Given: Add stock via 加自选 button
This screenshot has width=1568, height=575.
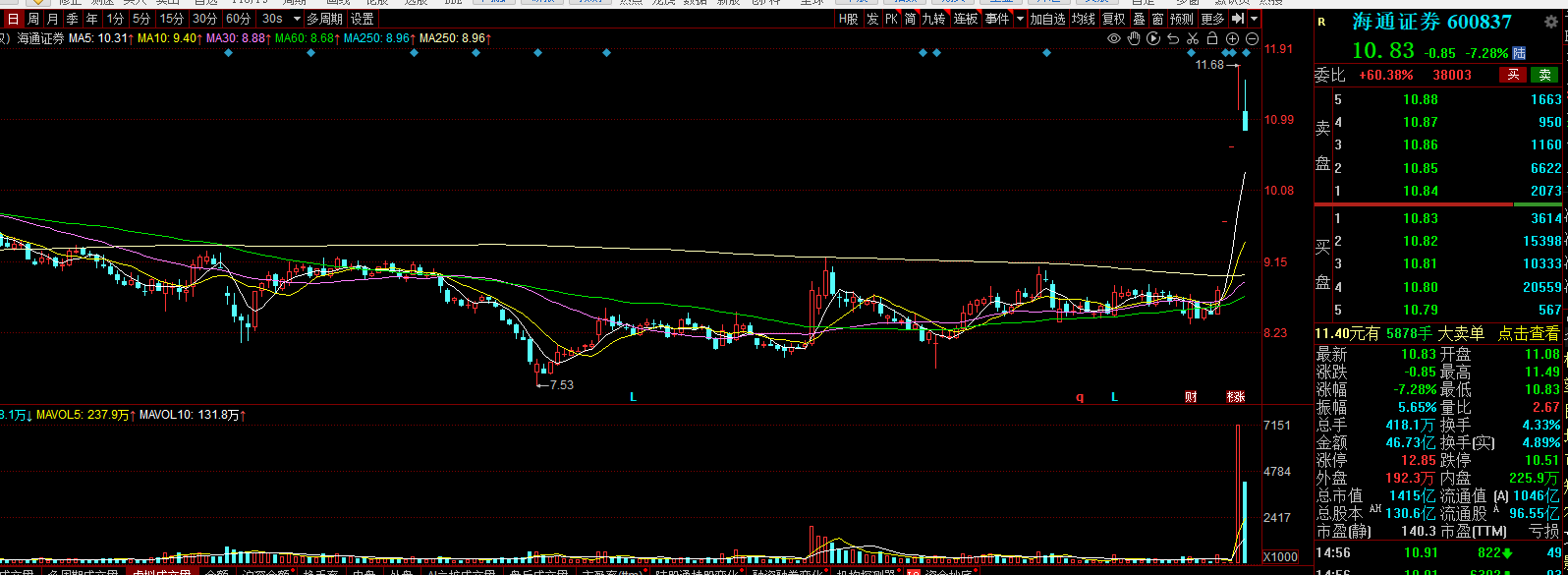Looking at the screenshot, I should click(x=1047, y=19).
